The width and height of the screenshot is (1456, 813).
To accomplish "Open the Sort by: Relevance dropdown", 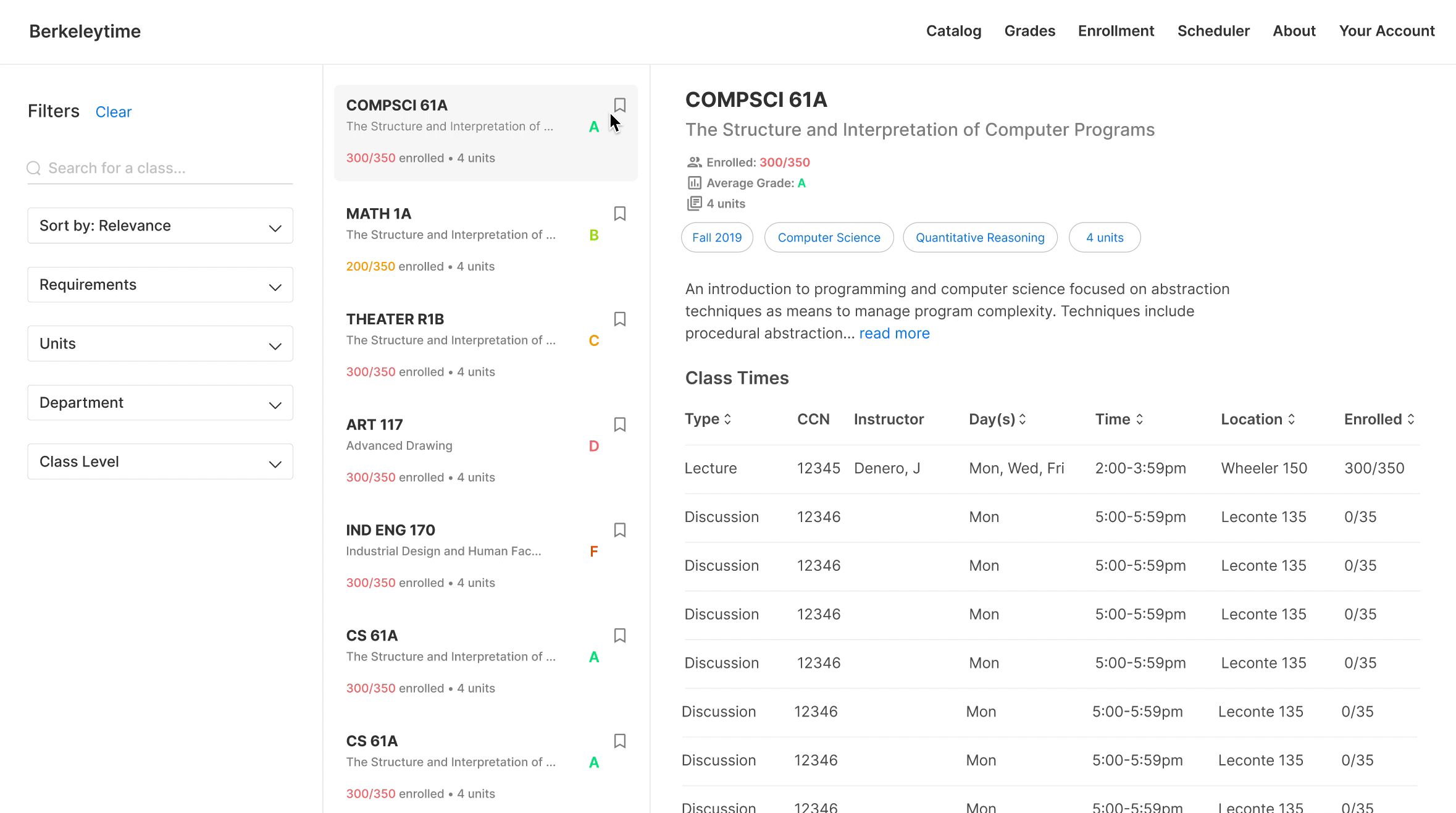I will pos(160,225).
